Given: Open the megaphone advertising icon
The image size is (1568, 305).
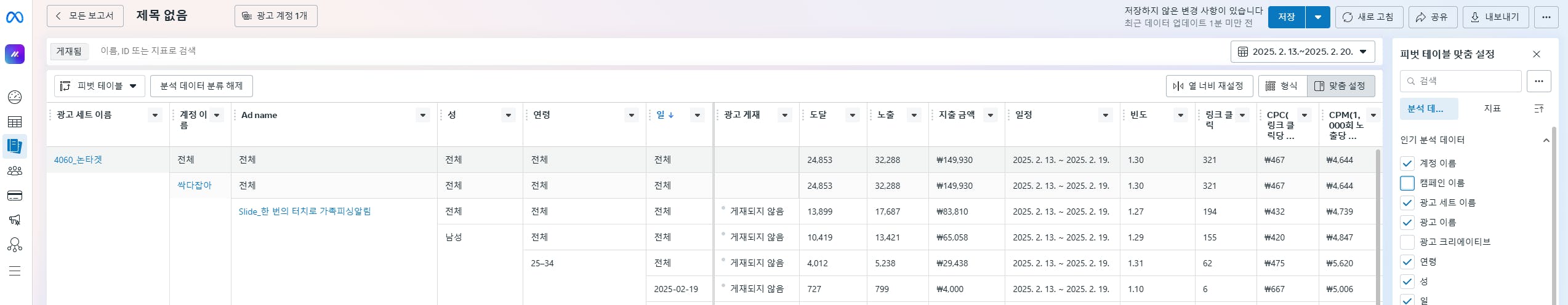Looking at the screenshot, I should tap(15, 220).
